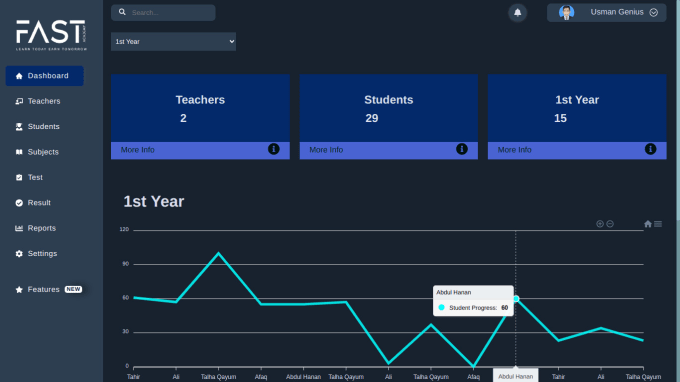Reset chart zoom with home icon
The width and height of the screenshot is (680, 382).
[648, 224]
